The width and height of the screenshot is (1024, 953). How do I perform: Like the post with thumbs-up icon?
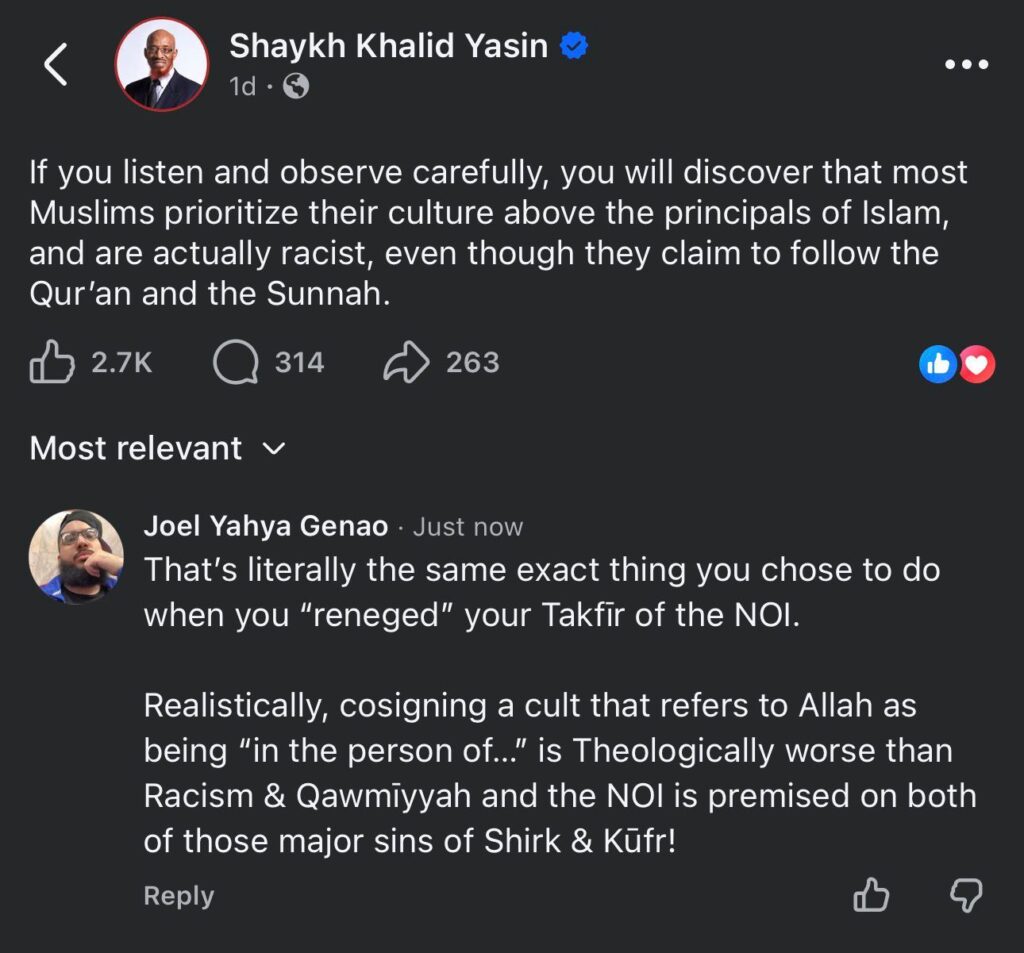point(52,362)
